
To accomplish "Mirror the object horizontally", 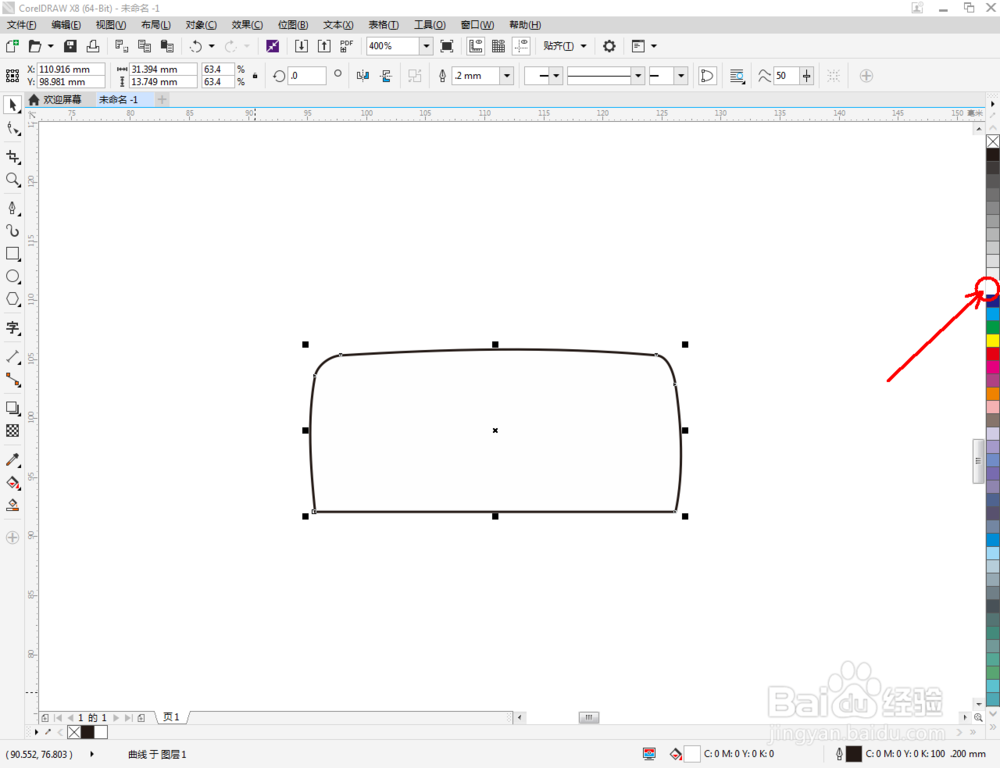I will 363,76.
